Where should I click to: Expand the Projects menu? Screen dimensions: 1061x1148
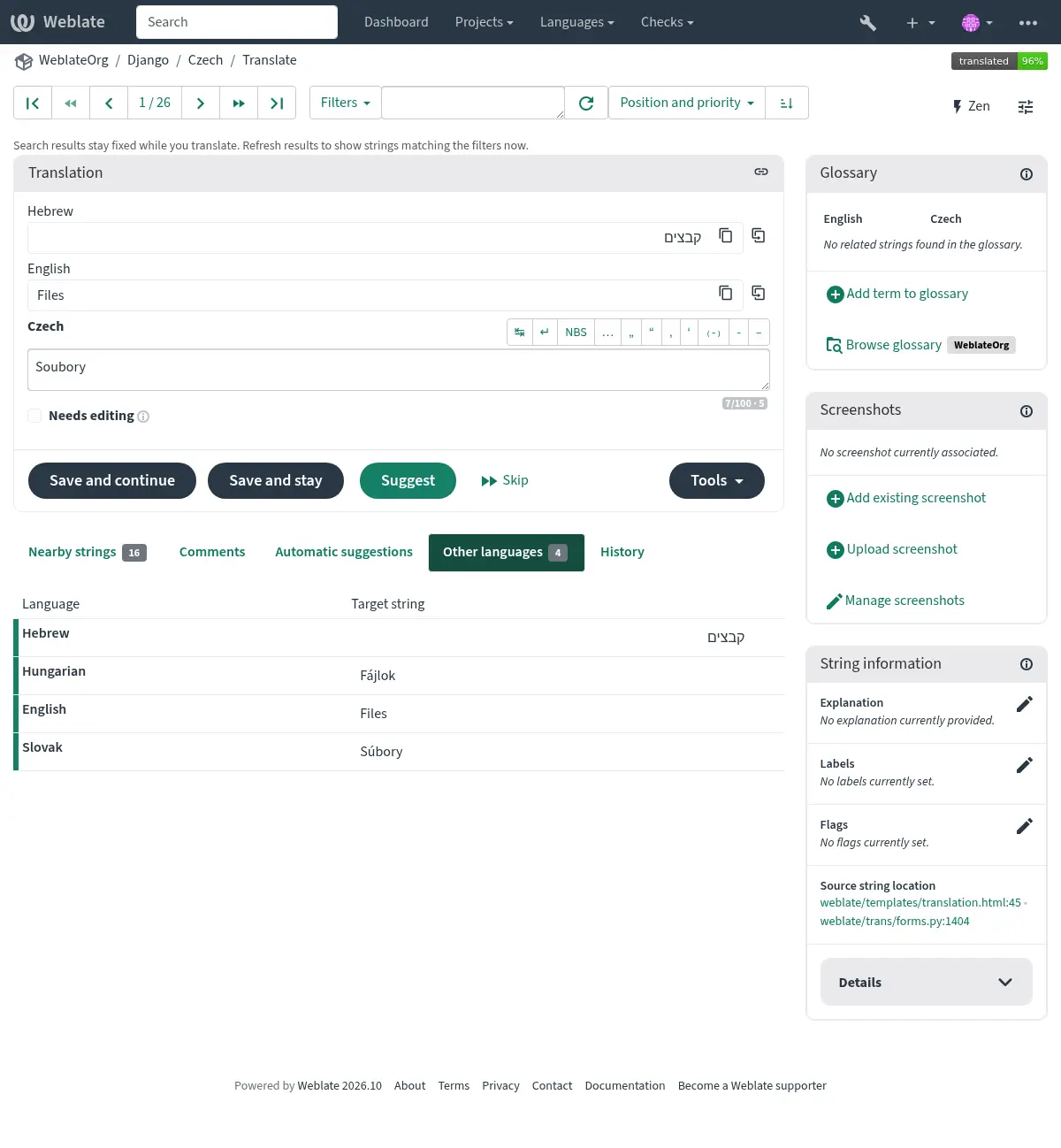(485, 22)
